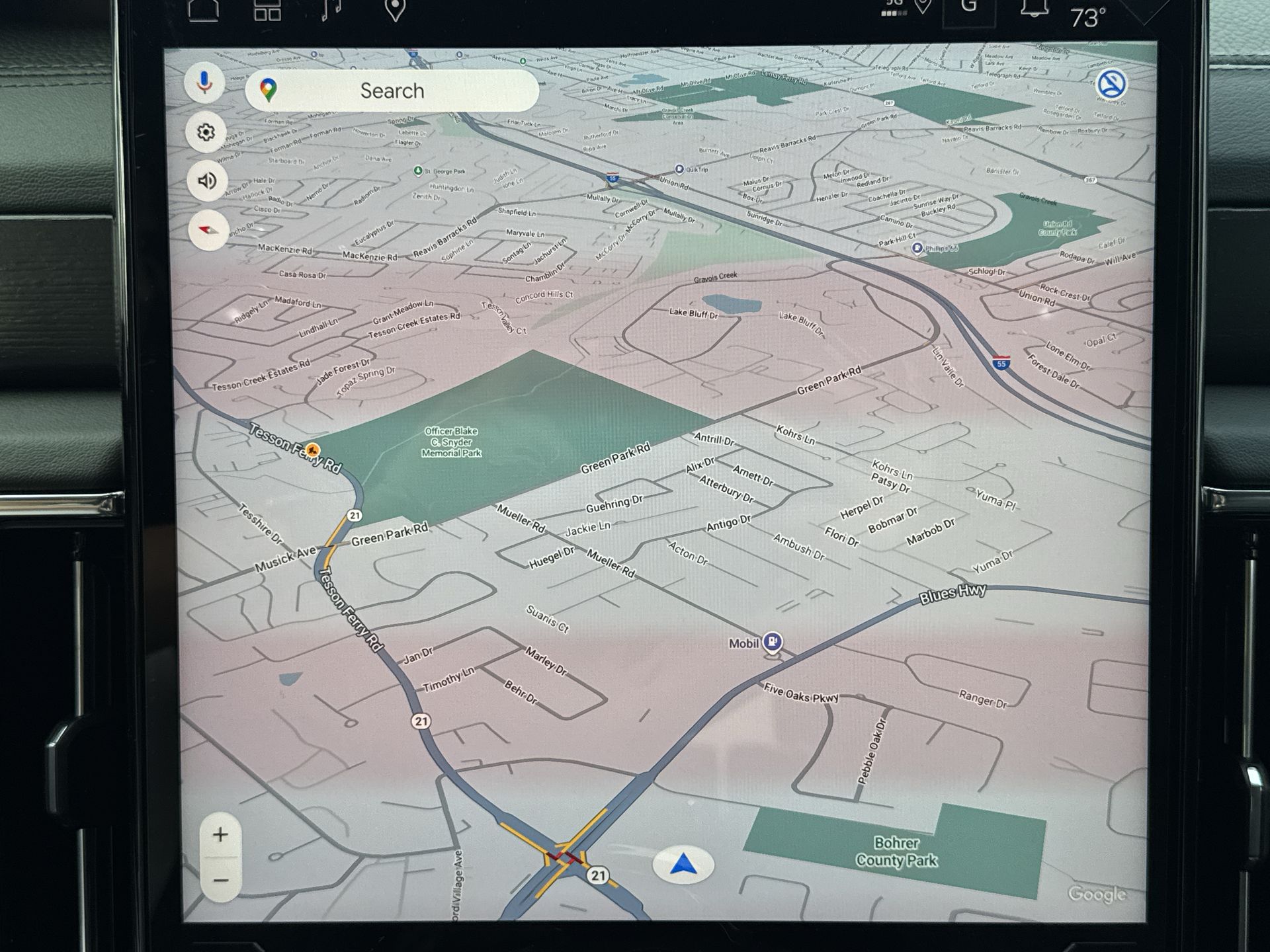This screenshot has height=952, width=1270.
Task: Zoom in with the plus button
Action: 220,835
